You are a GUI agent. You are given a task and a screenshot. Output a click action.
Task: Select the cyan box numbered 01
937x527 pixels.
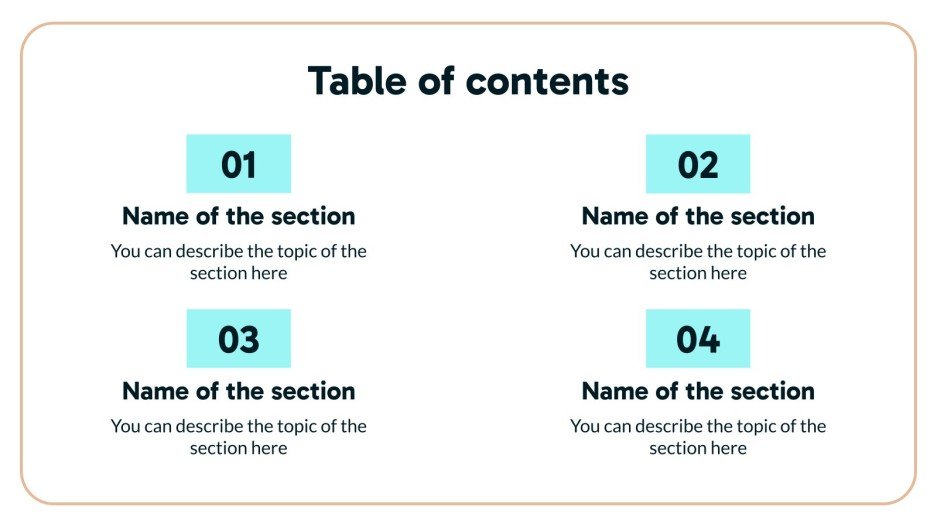(238, 164)
